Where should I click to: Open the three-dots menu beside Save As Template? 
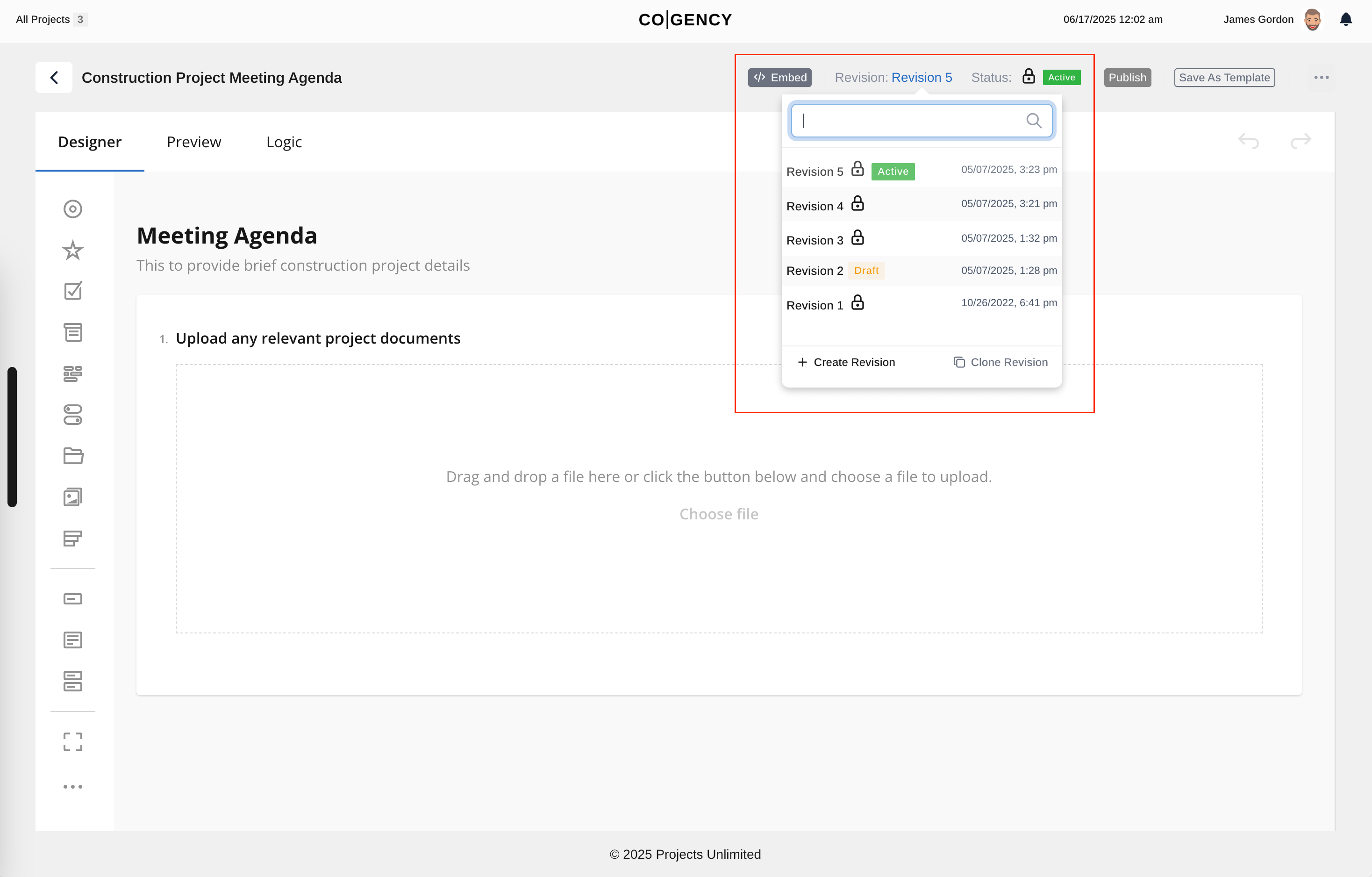pyautogui.click(x=1321, y=78)
